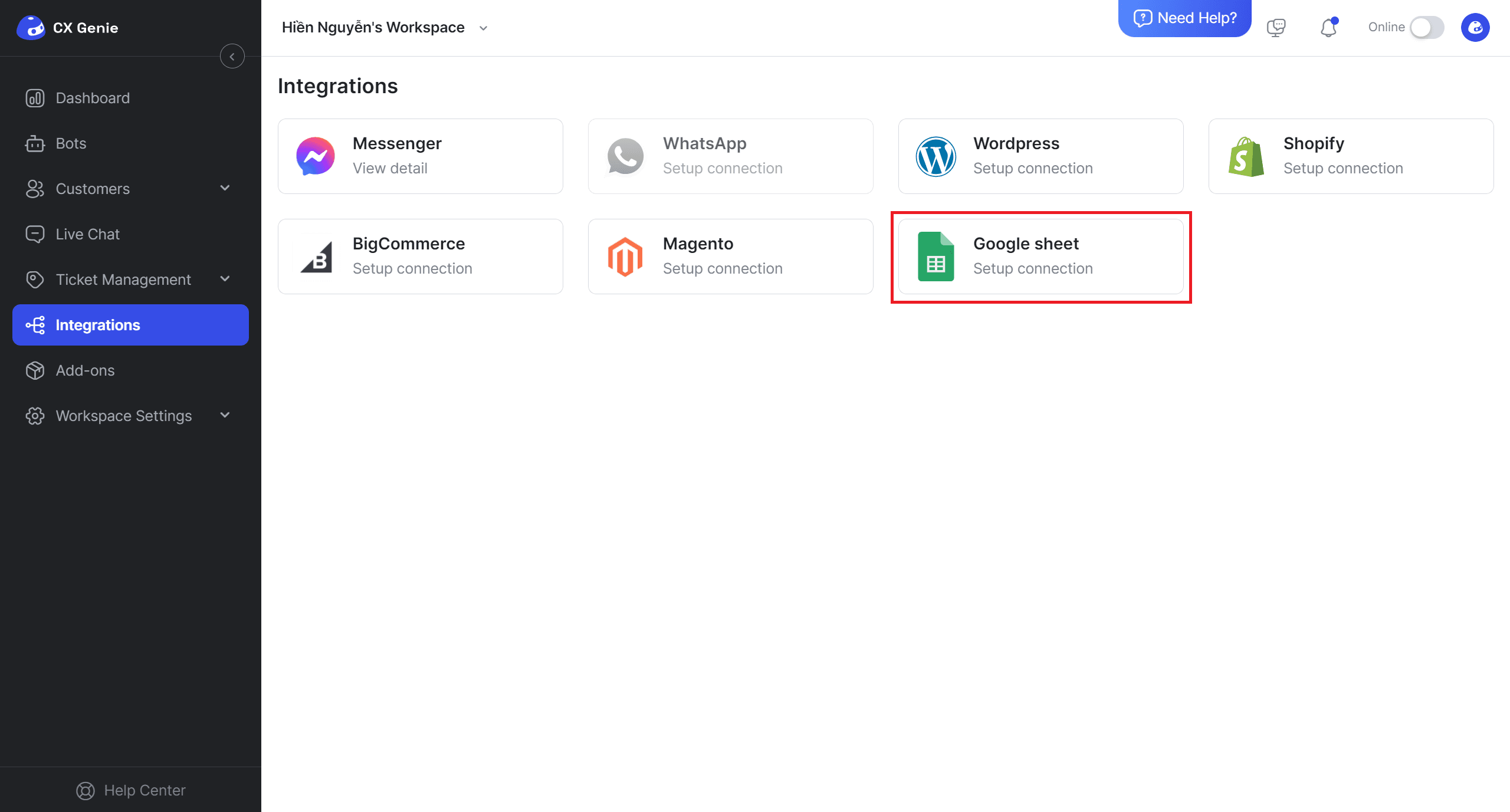The height and width of the screenshot is (812, 1510).
Task: Click the Dashboard chart icon
Action: click(x=35, y=98)
